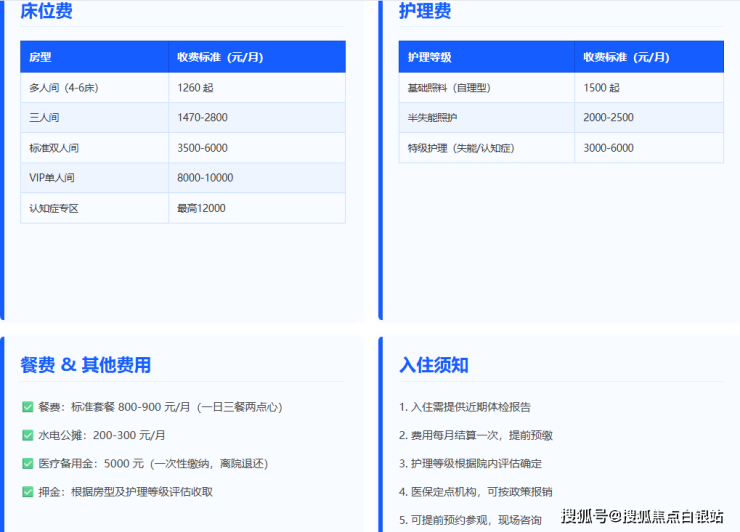Screen dimensions: 740x532
Task: Click the 1470-2800 price cell
Action: click(257, 118)
